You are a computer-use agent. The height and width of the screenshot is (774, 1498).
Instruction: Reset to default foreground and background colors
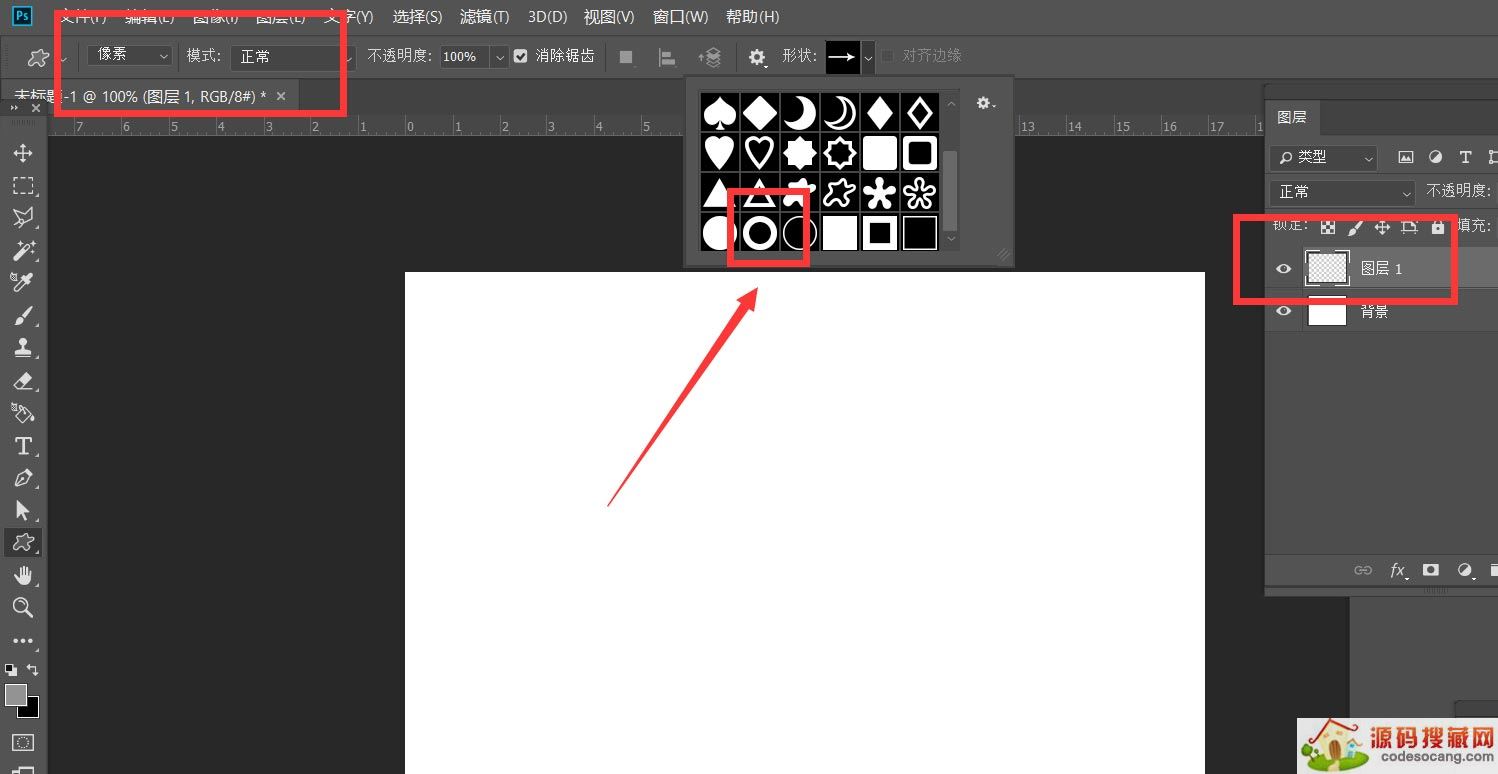coord(11,669)
